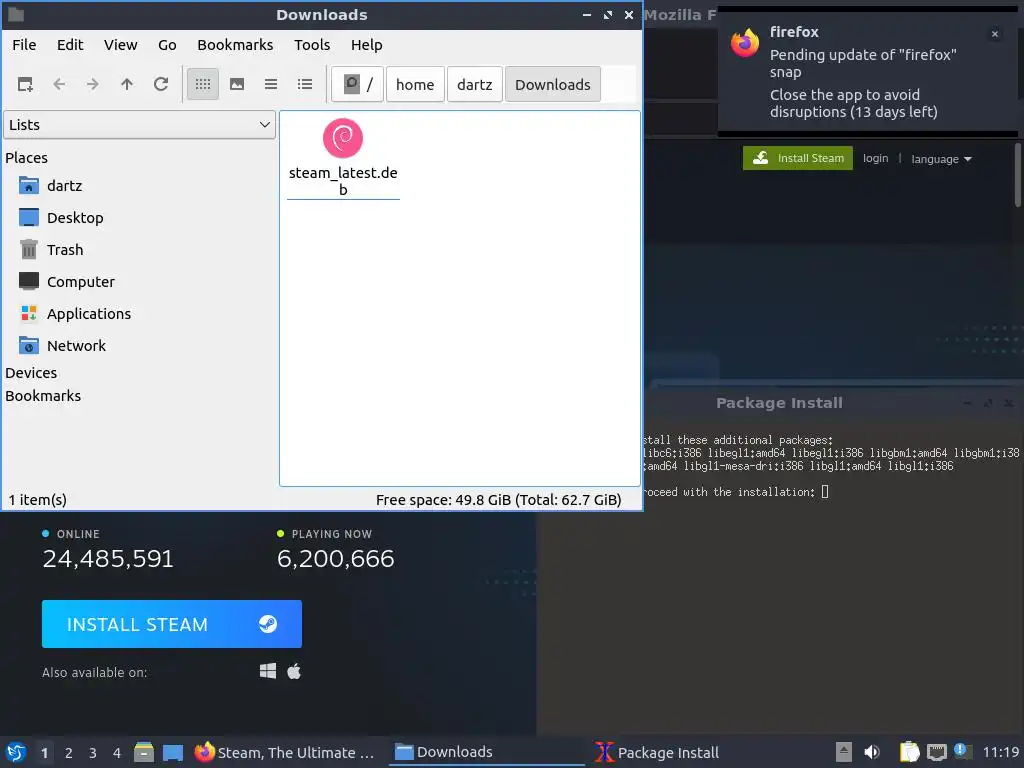The width and height of the screenshot is (1024, 768).
Task: Switch to icon view mode
Action: 203,84
